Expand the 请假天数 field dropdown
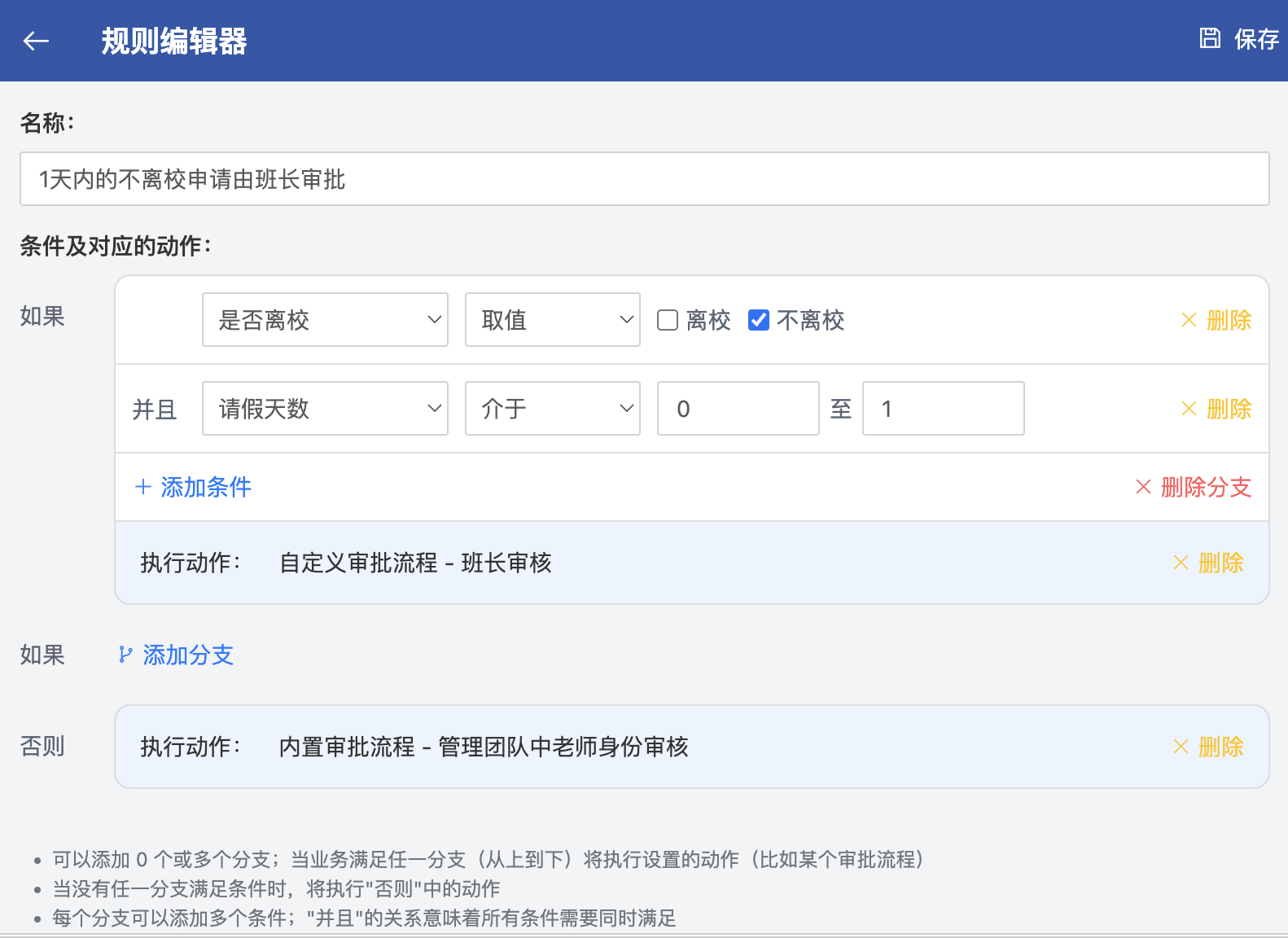Viewport: 1288px width, 938px height. coord(325,409)
